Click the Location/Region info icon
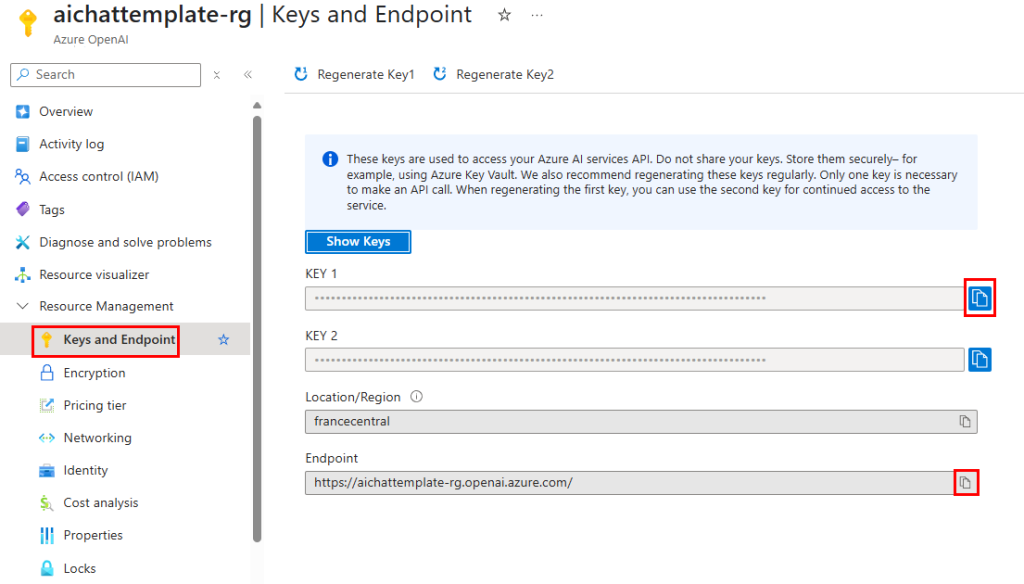This screenshot has width=1024, height=584. pyautogui.click(x=416, y=397)
